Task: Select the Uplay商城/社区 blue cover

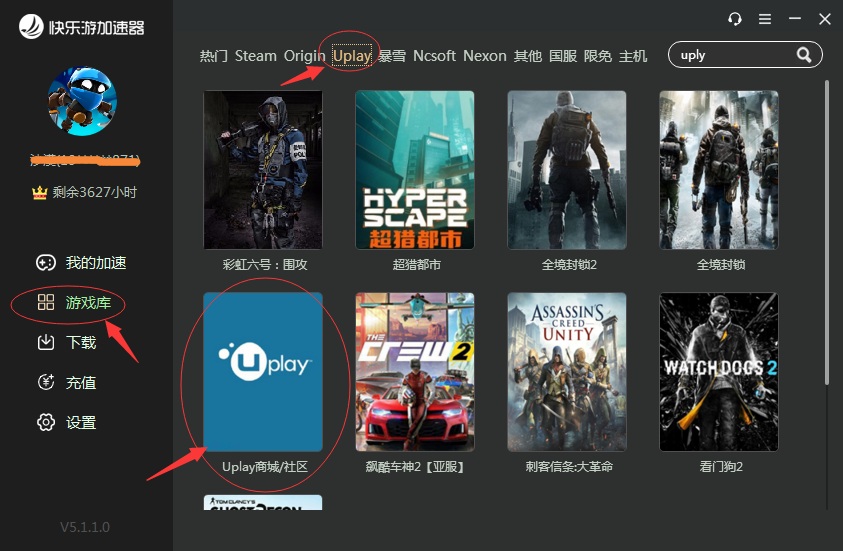Action: pyautogui.click(x=263, y=372)
